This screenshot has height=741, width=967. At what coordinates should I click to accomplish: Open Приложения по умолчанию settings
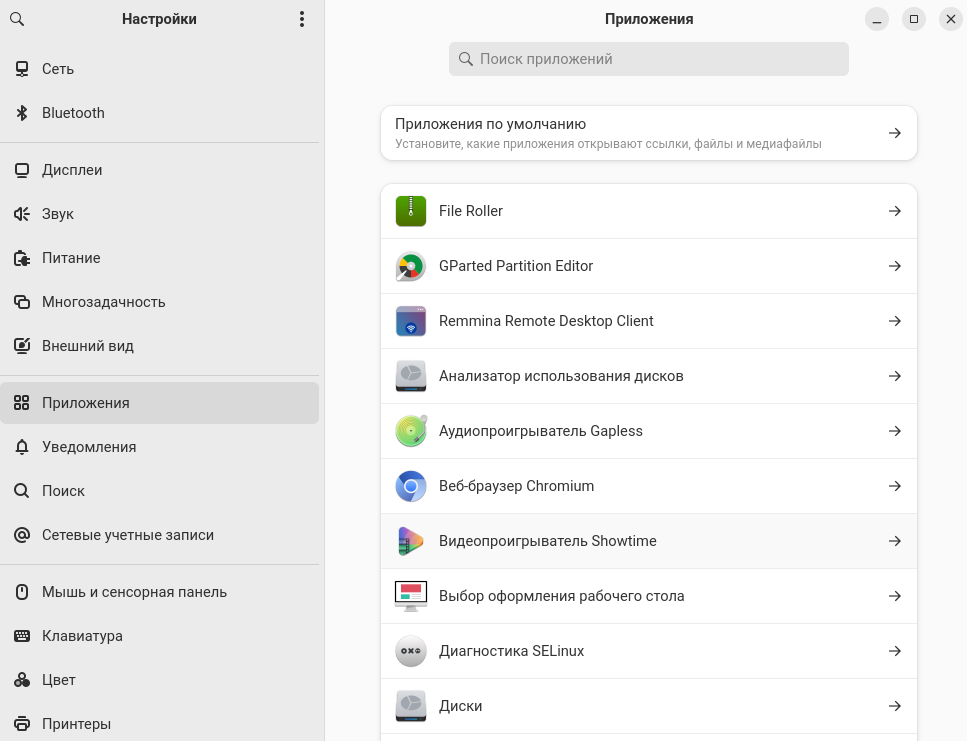click(x=649, y=133)
